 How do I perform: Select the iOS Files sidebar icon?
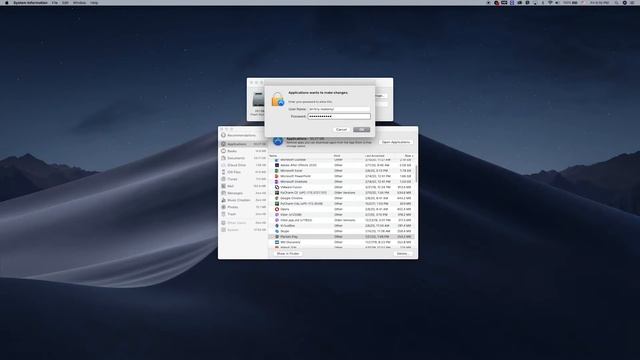point(223,172)
